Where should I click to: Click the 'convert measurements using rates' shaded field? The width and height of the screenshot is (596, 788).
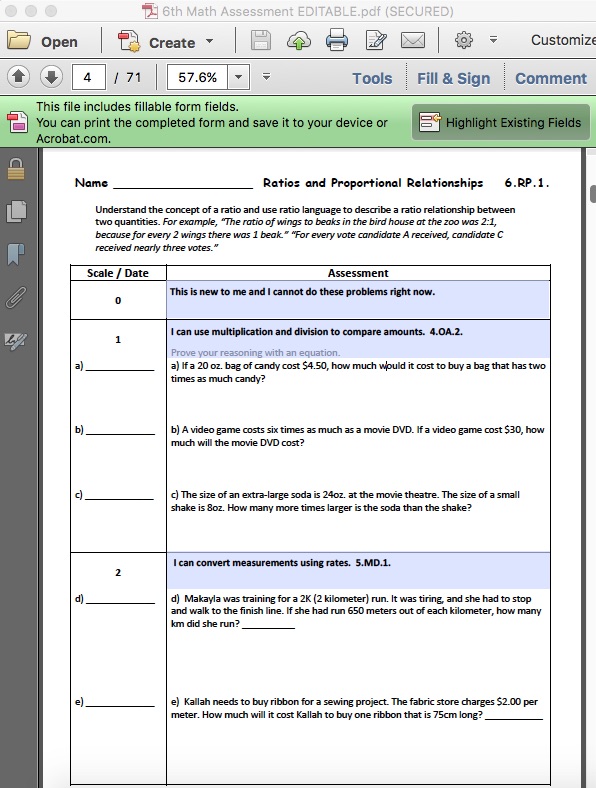click(x=358, y=571)
